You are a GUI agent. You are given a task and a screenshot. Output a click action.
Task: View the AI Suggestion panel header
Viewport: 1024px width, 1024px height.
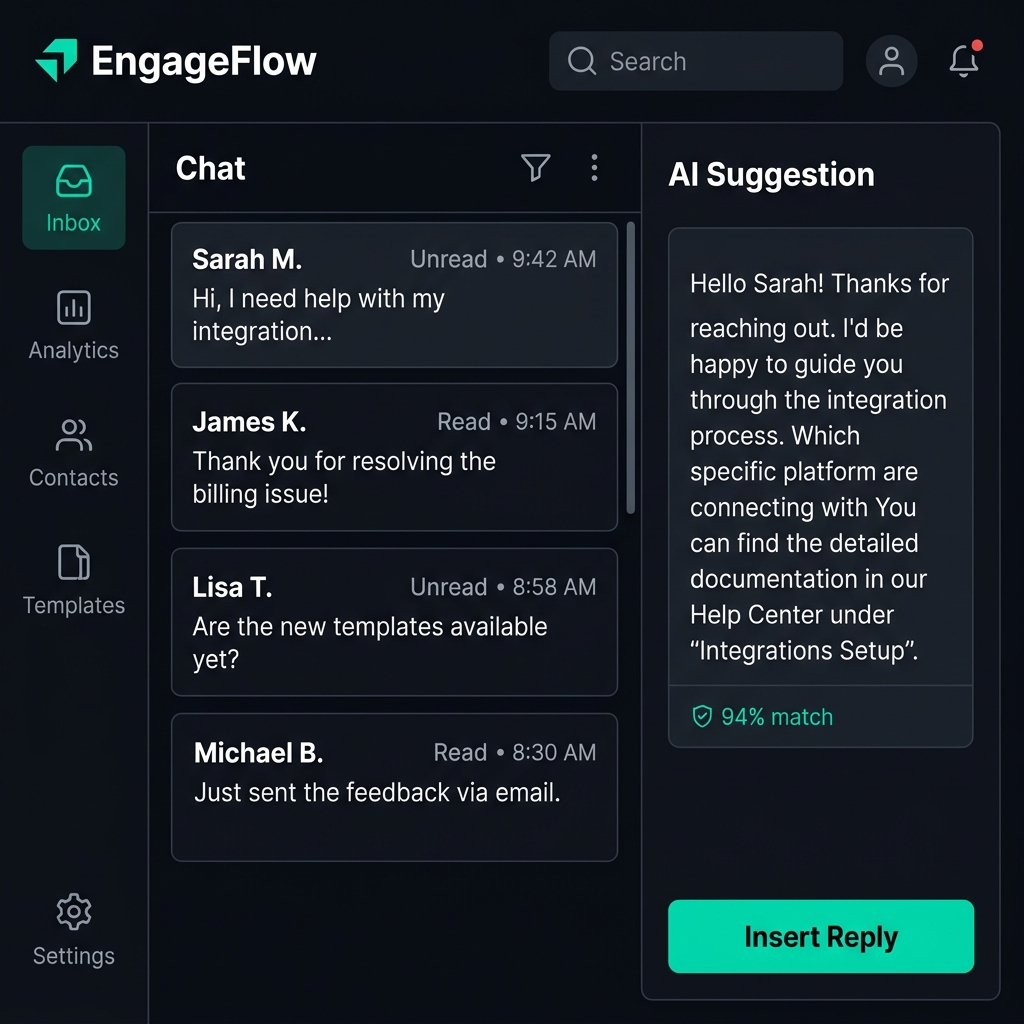pyautogui.click(x=771, y=174)
